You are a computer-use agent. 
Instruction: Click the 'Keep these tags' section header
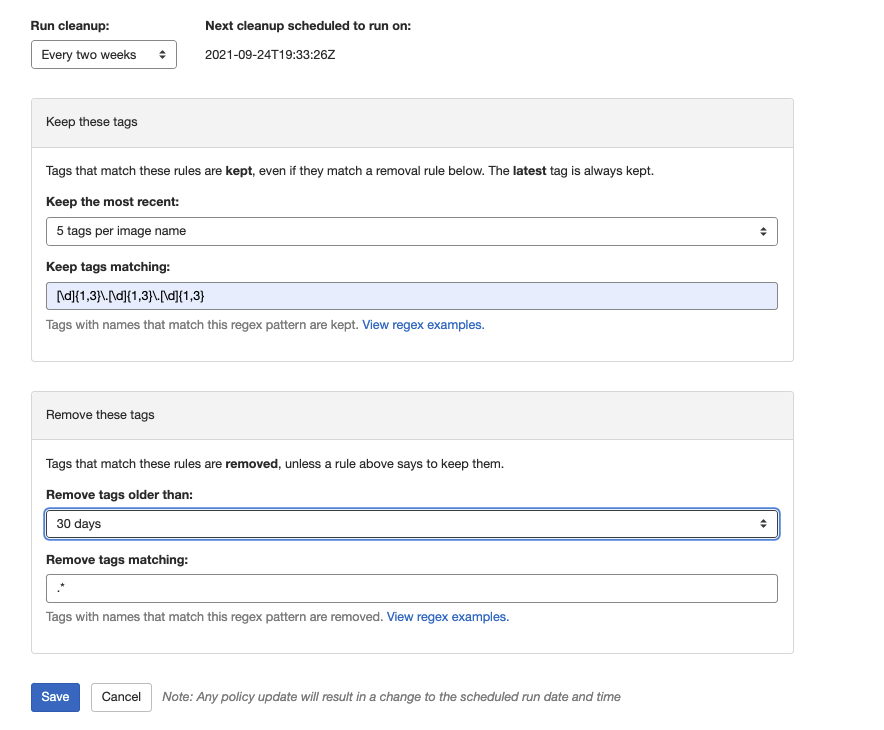coord(92,122)
